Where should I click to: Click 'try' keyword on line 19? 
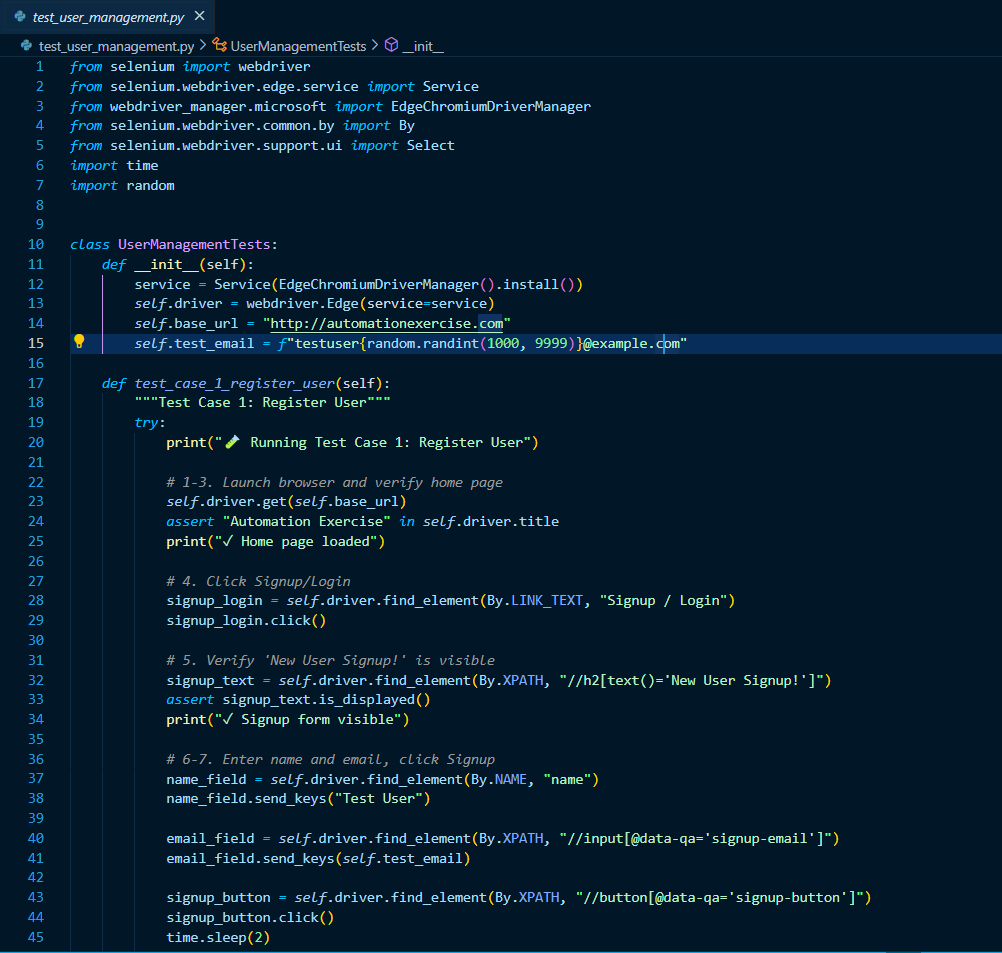point(146,422)
